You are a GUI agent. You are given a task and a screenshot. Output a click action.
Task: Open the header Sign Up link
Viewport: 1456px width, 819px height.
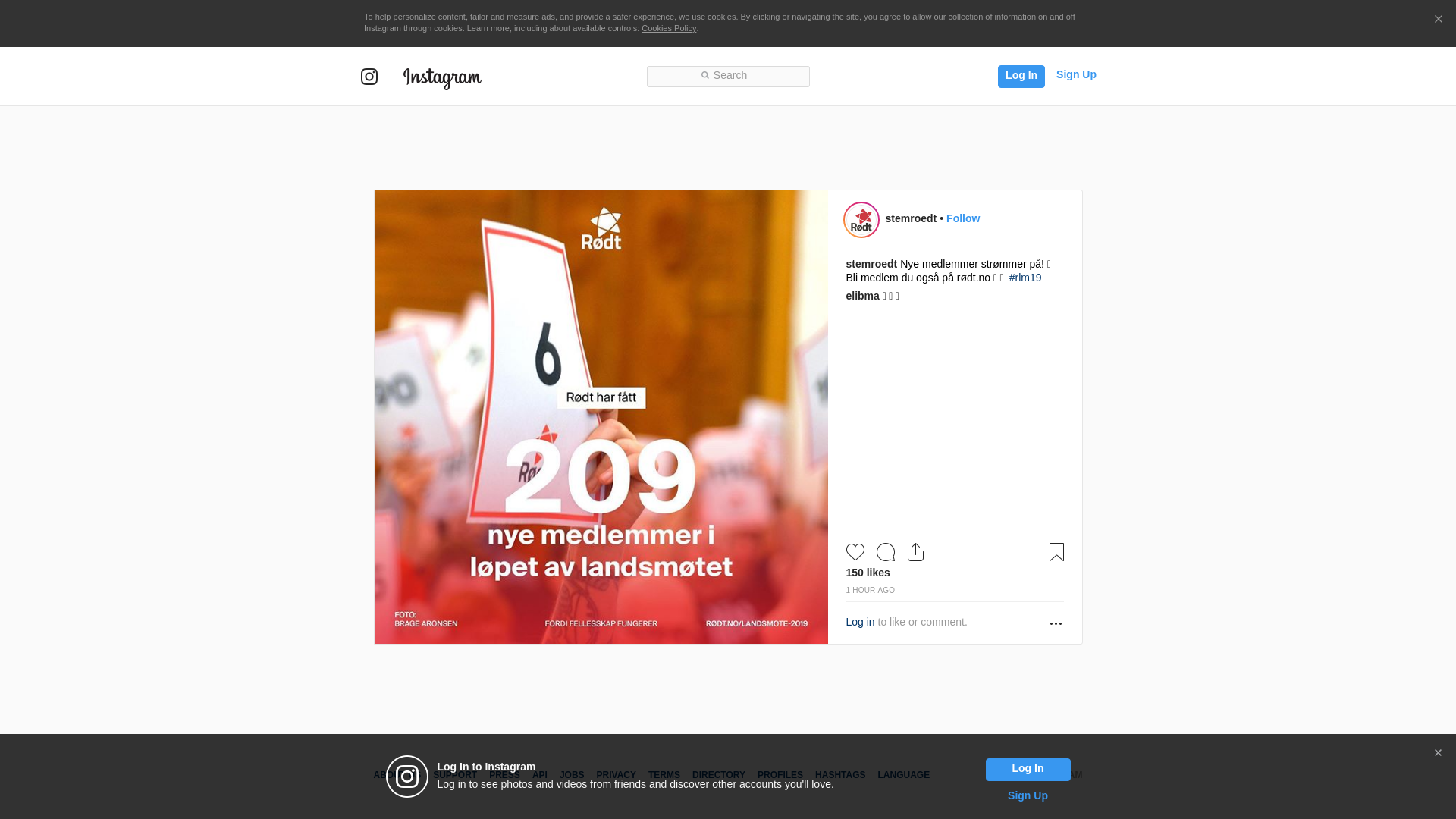pyautogui.click(x=1076, y=74)
